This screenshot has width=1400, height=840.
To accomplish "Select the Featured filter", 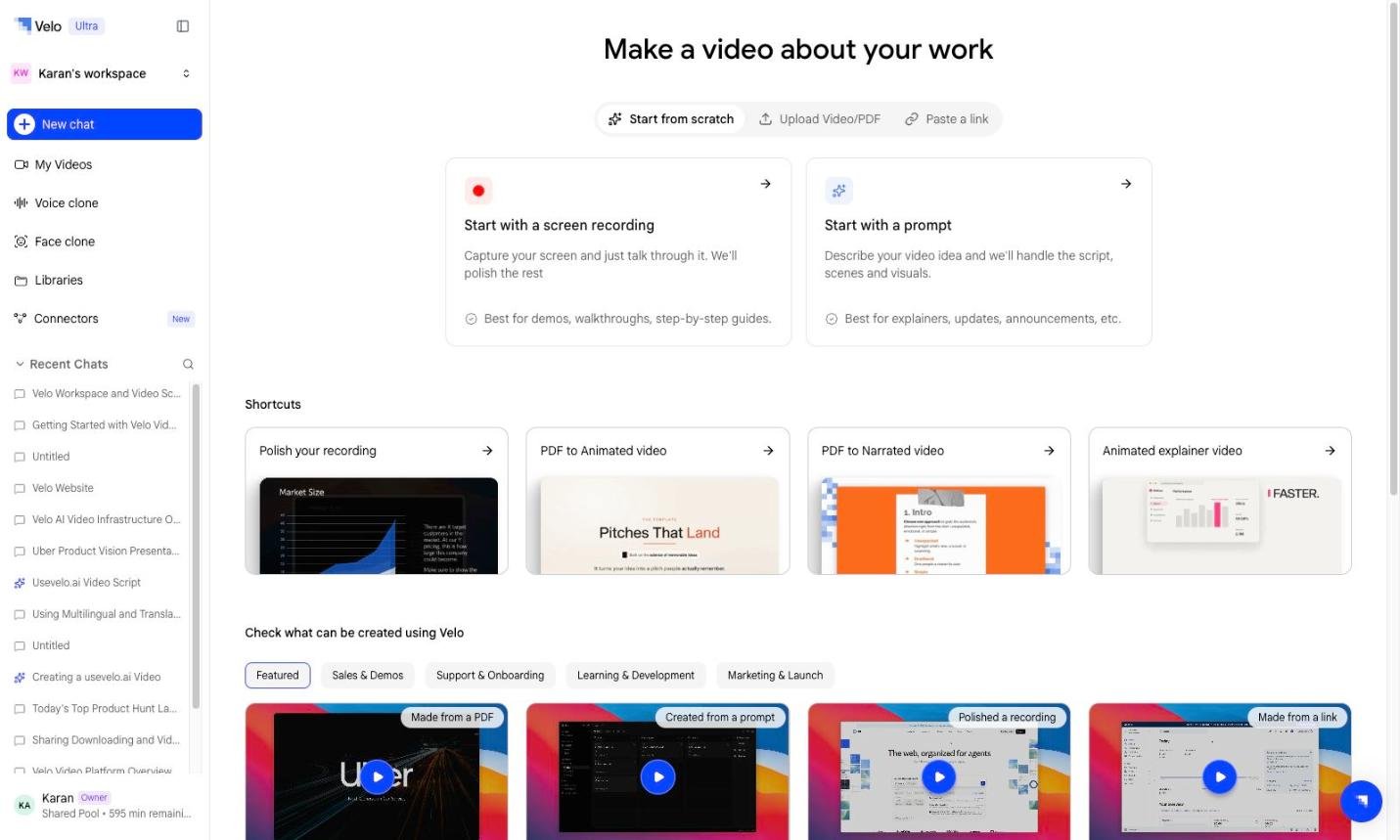I will [278, 676].
